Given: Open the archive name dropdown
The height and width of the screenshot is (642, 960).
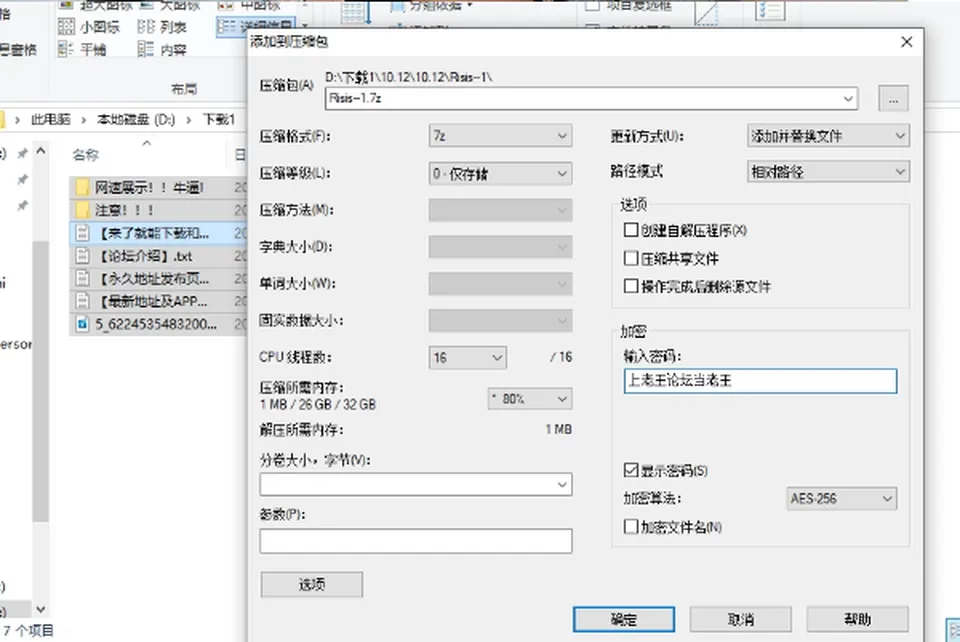Looking at the screenshot, I should pyautogui.click(x=848, y=99).
